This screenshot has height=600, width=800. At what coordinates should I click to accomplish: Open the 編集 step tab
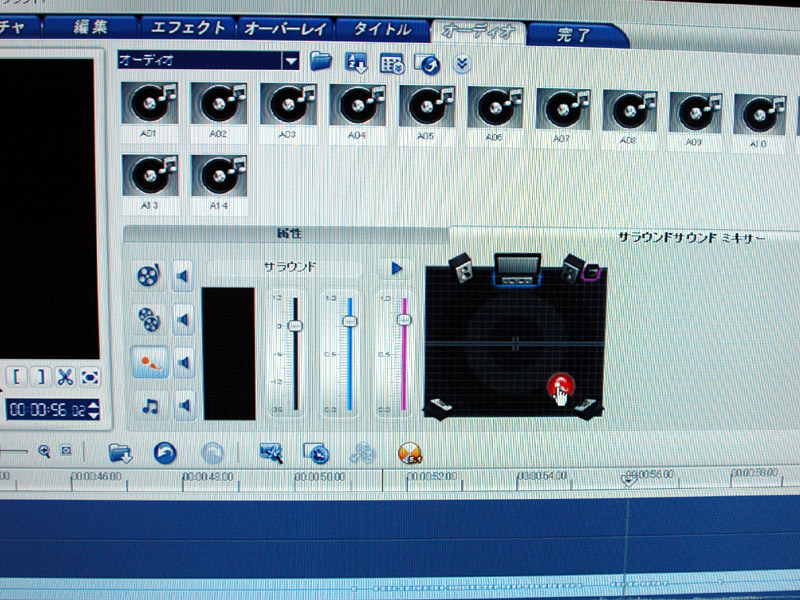[x=91, y=27]
